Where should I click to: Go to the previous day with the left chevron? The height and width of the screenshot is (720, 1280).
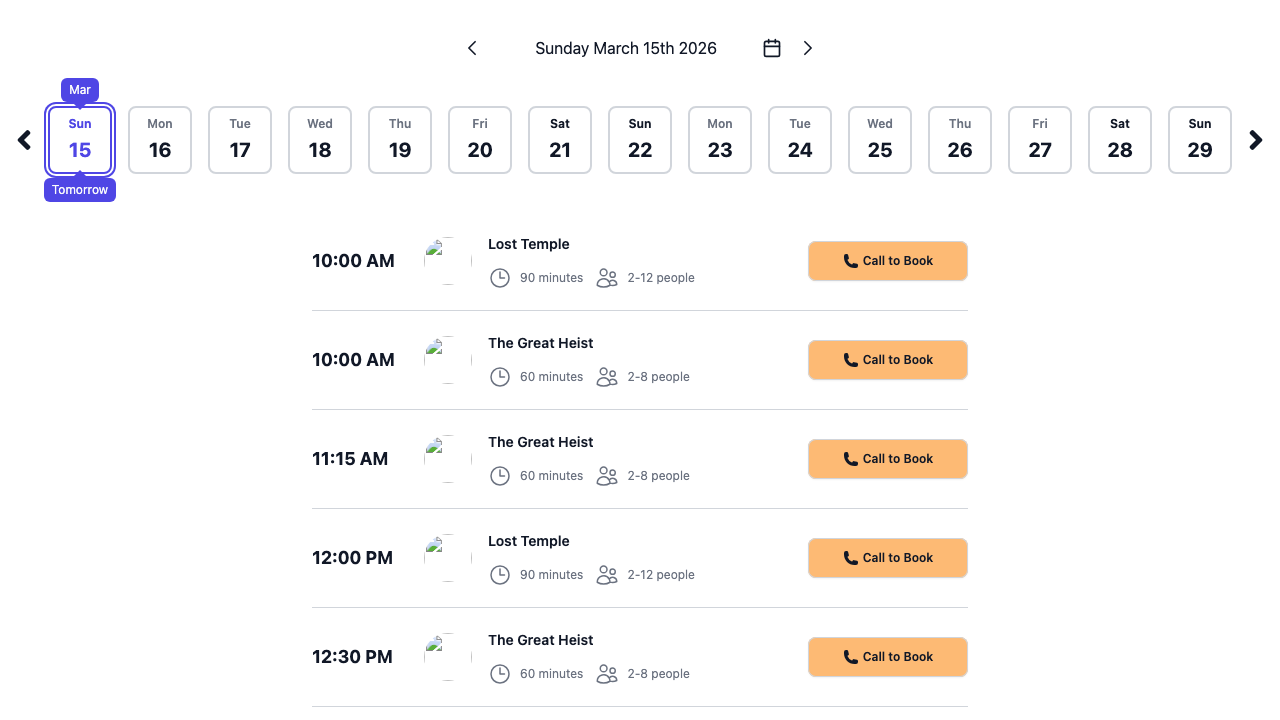(x=471, y=47)
